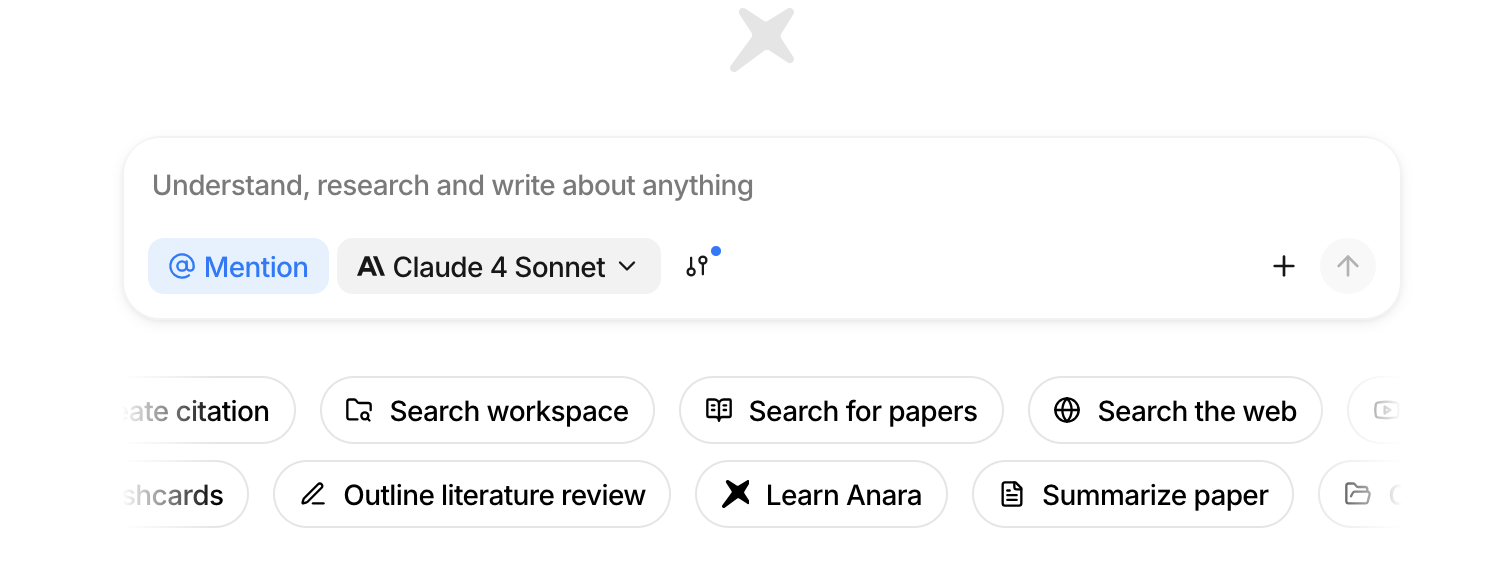Click the @ Mention button
This screenshot has height=580, width=1500.
tap(238, 266)
